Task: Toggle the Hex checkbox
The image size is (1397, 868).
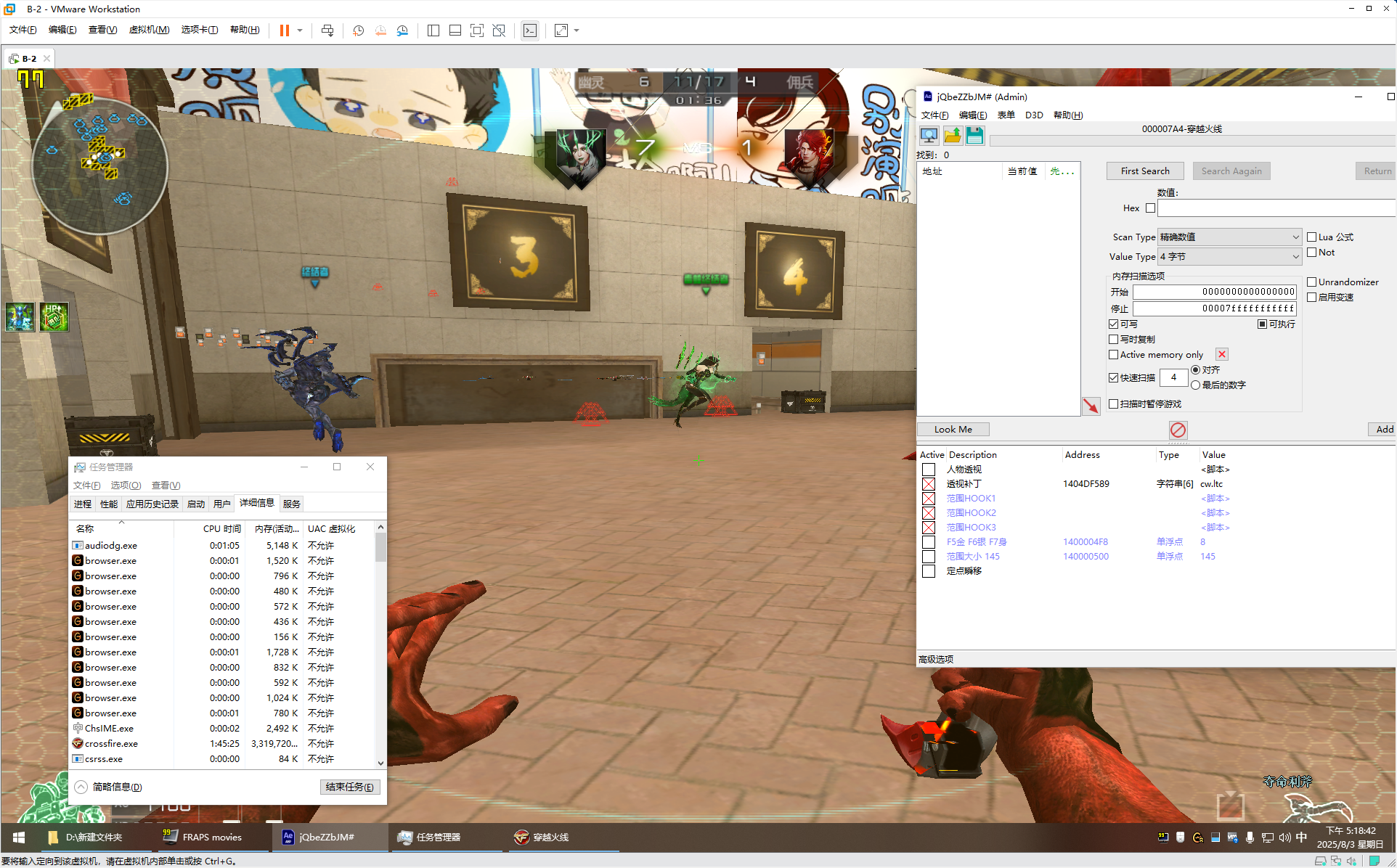Action: pos(1150,208)
